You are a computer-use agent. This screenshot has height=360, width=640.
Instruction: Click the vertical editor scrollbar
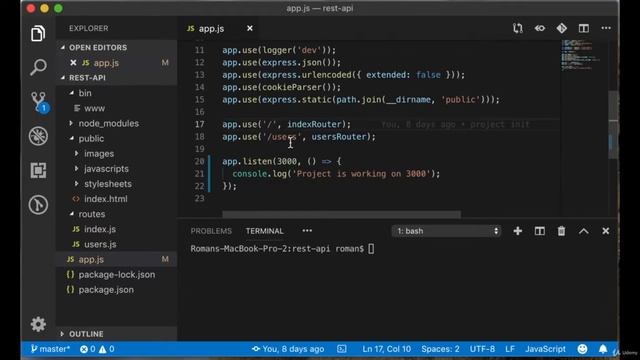click(613, 124)
